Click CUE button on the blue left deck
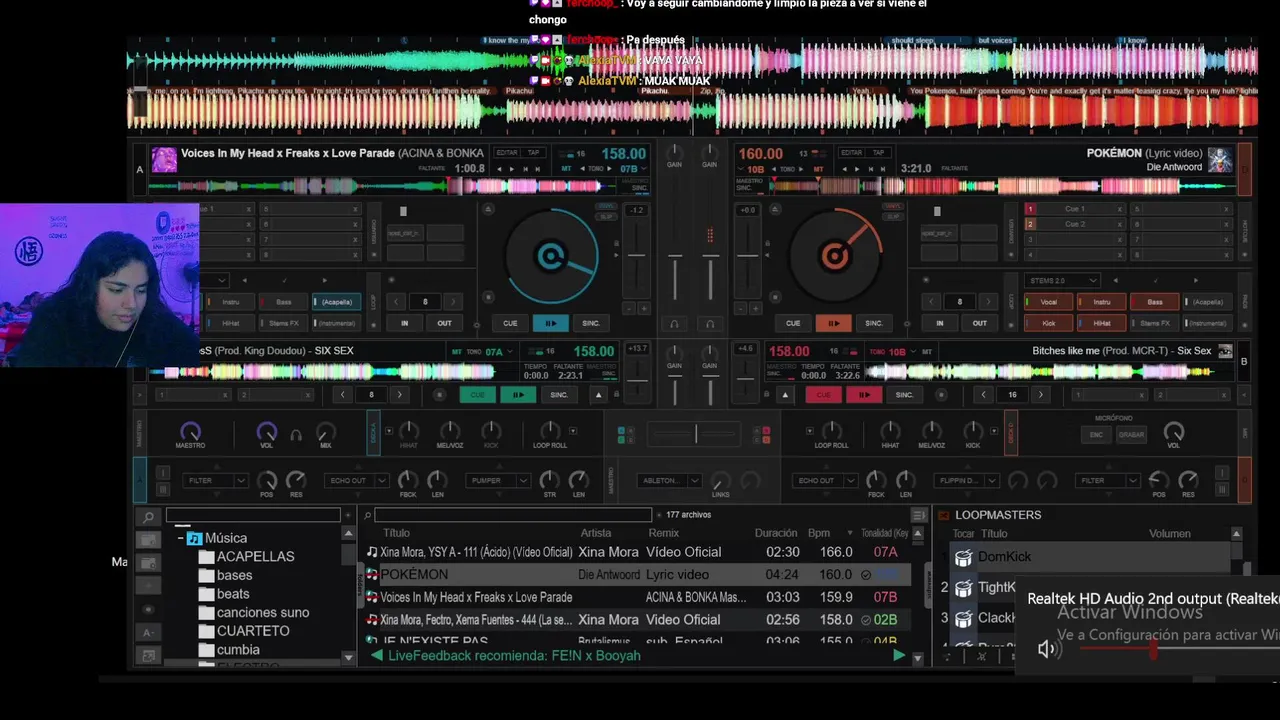Viewport: 1280px width, 720px height. point(510,323)
